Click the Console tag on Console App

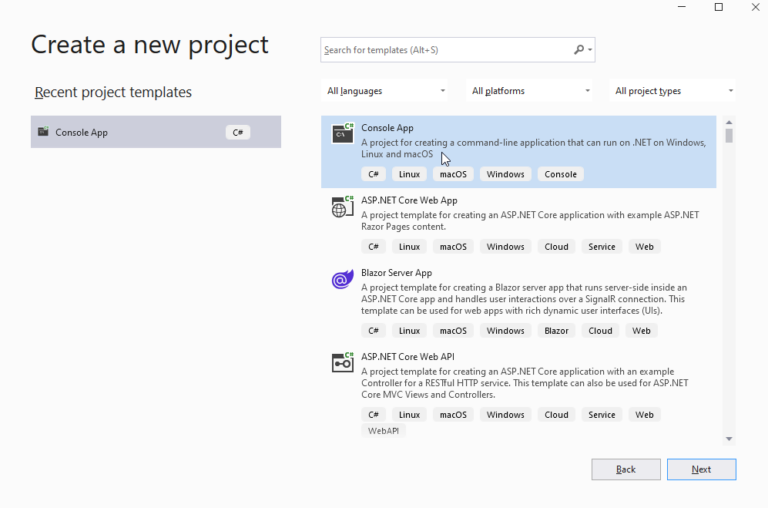click(560, 174)
